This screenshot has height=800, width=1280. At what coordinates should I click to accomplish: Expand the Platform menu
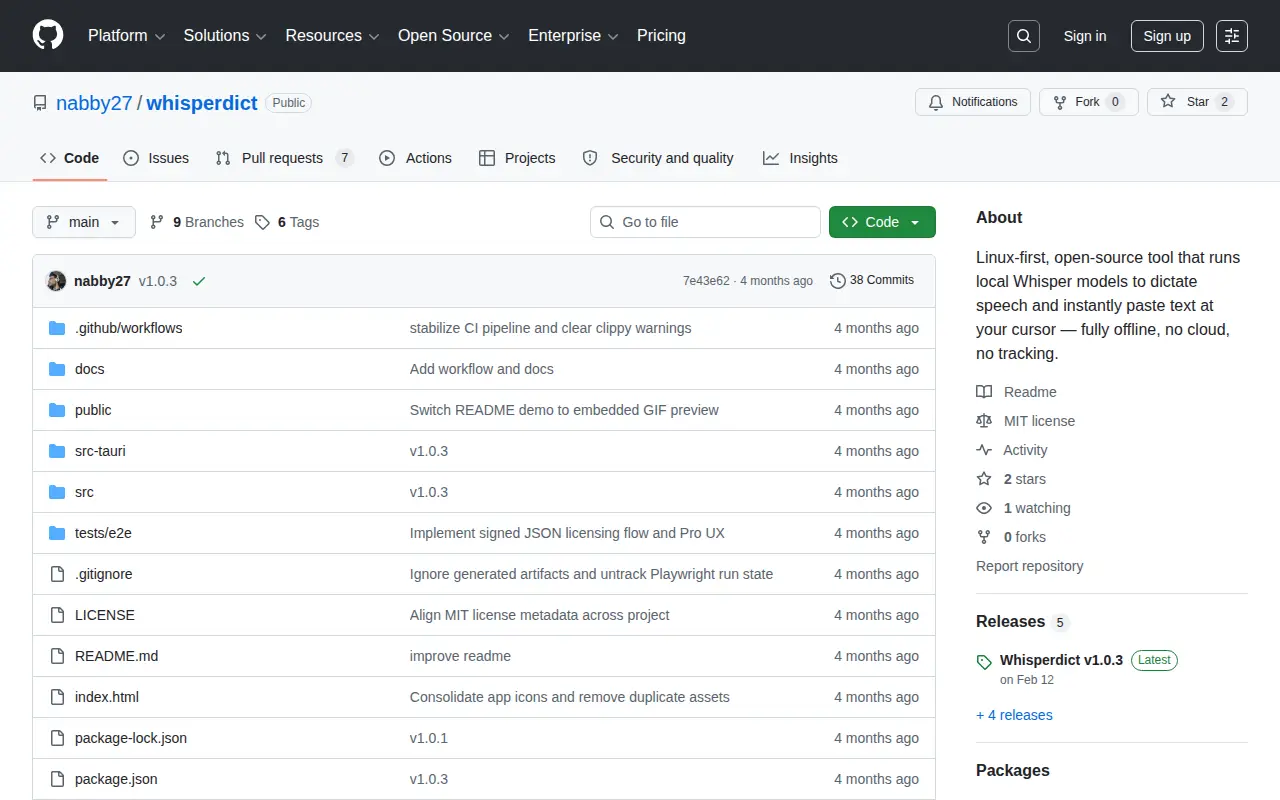[x=127, y=35]
